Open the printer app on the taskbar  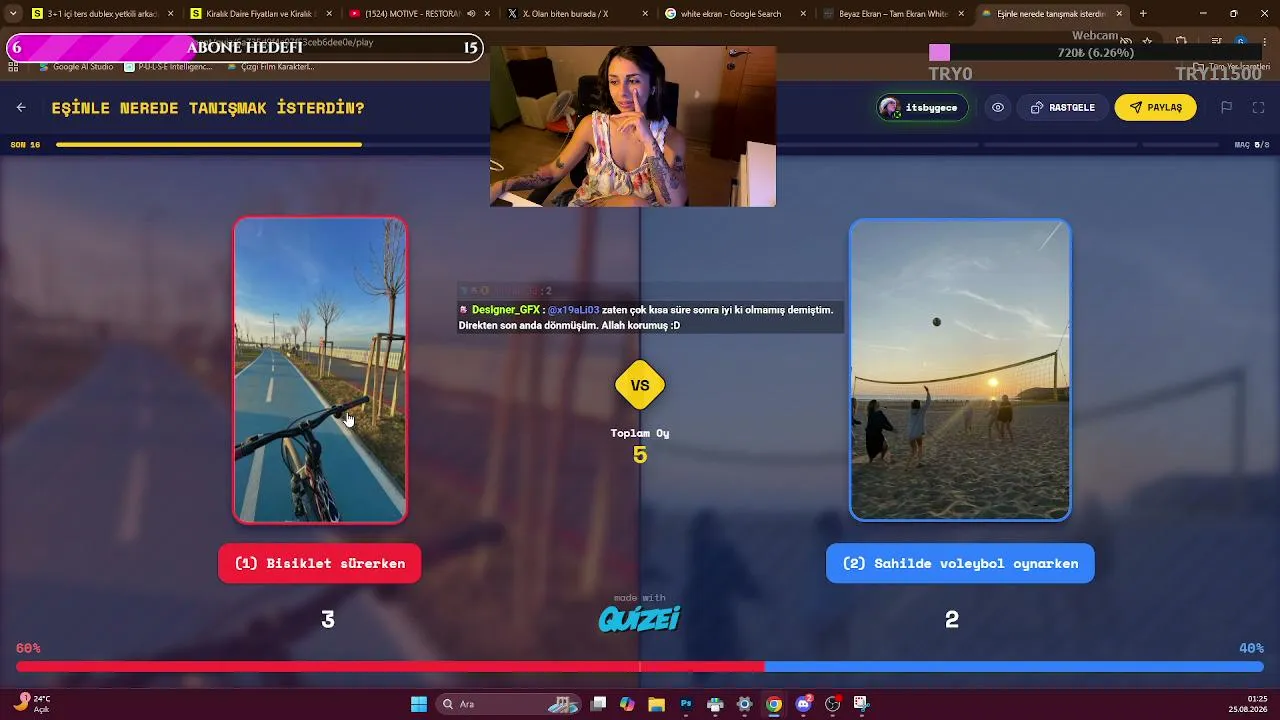[715, 704]
